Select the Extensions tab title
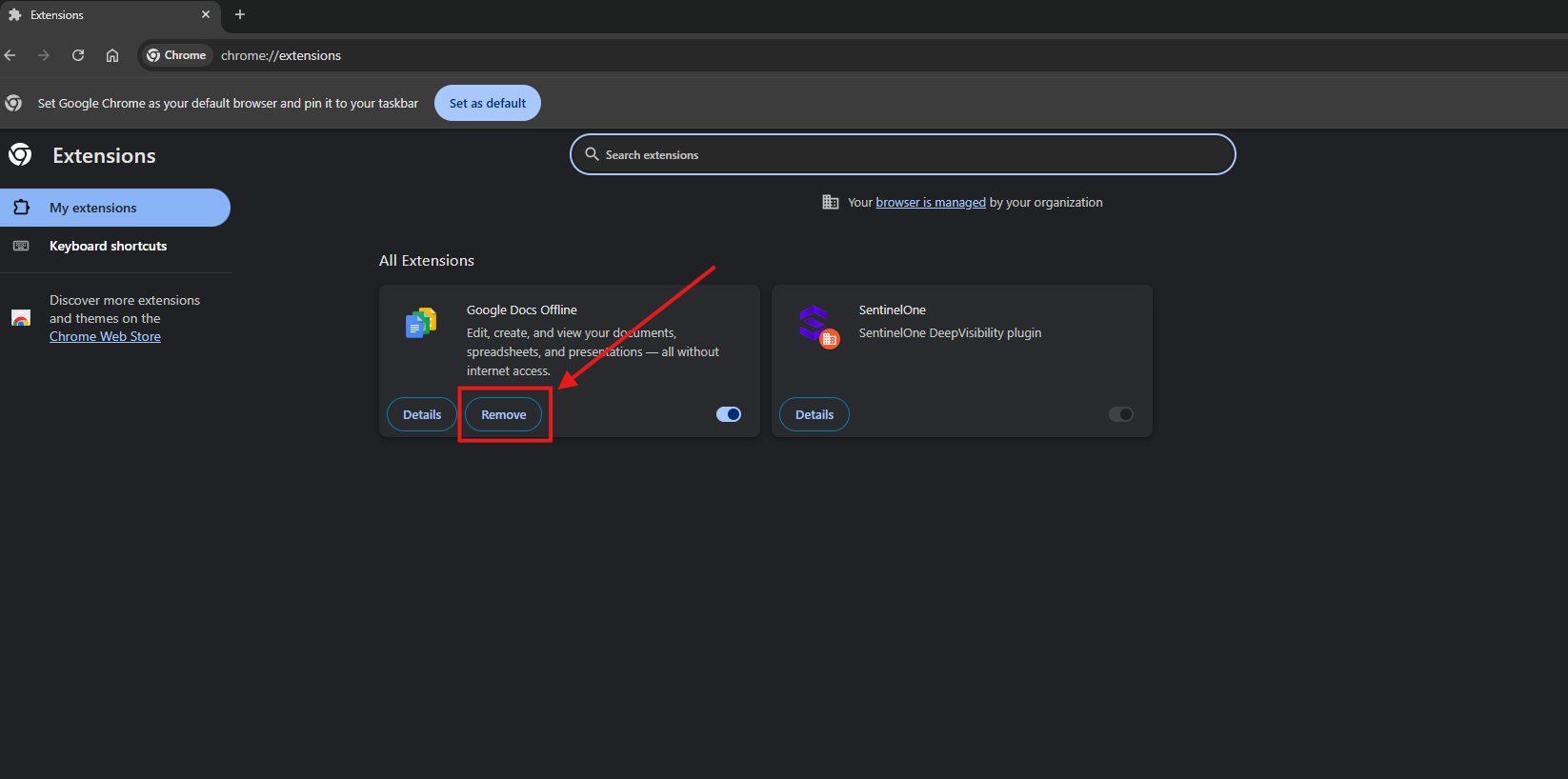 (57, 15)
